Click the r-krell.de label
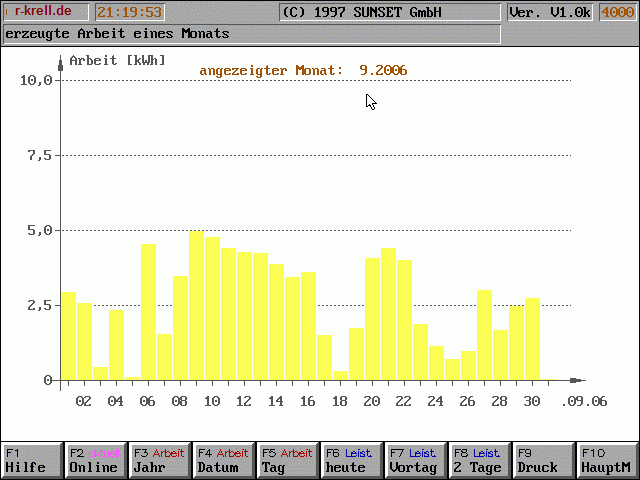Image resolution: width=640 pixels, height=480 pixels. coord(45,12)
